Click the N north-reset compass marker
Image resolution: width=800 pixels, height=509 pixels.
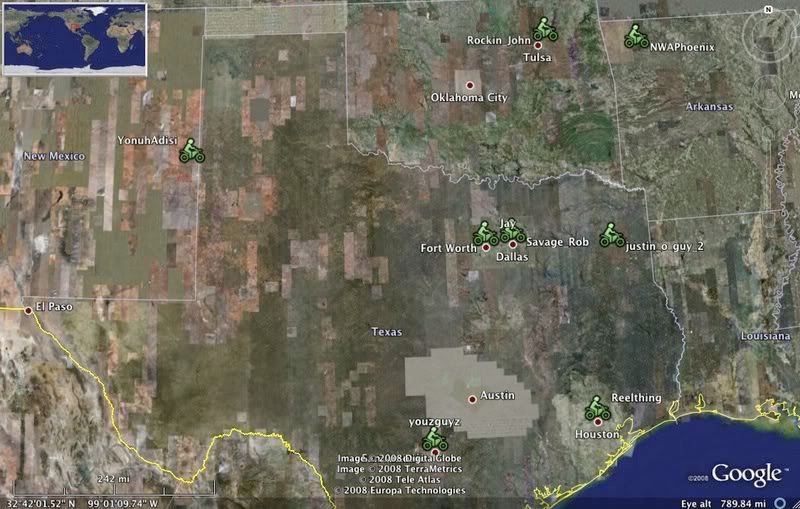click(x=768, y=10)
